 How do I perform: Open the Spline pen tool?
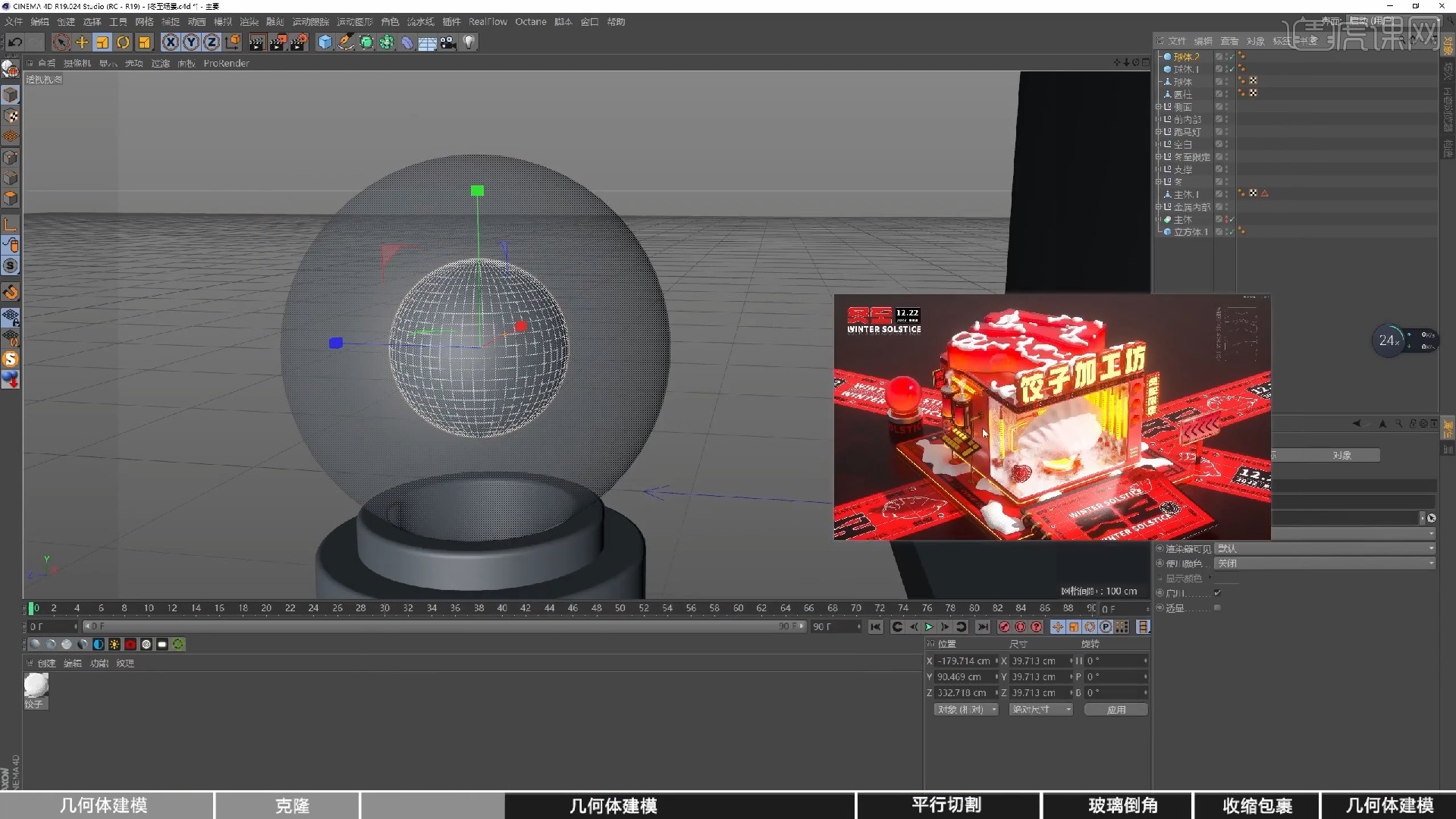[x=346, y=42]
